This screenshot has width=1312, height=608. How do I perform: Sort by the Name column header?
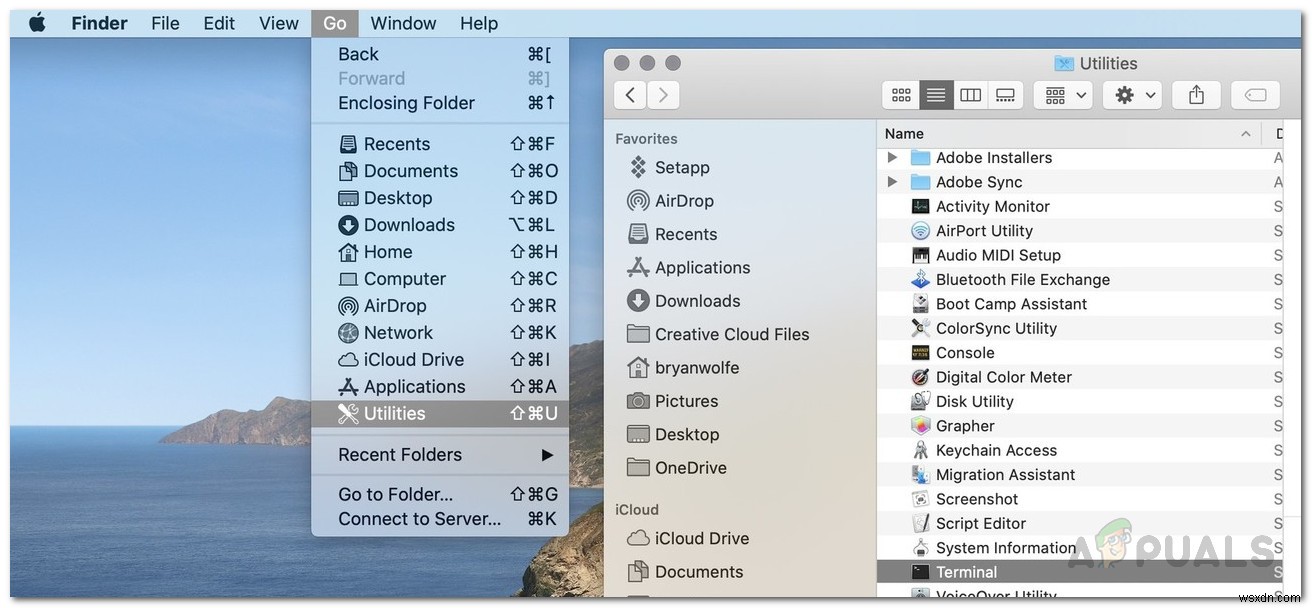tap(904, 133)
